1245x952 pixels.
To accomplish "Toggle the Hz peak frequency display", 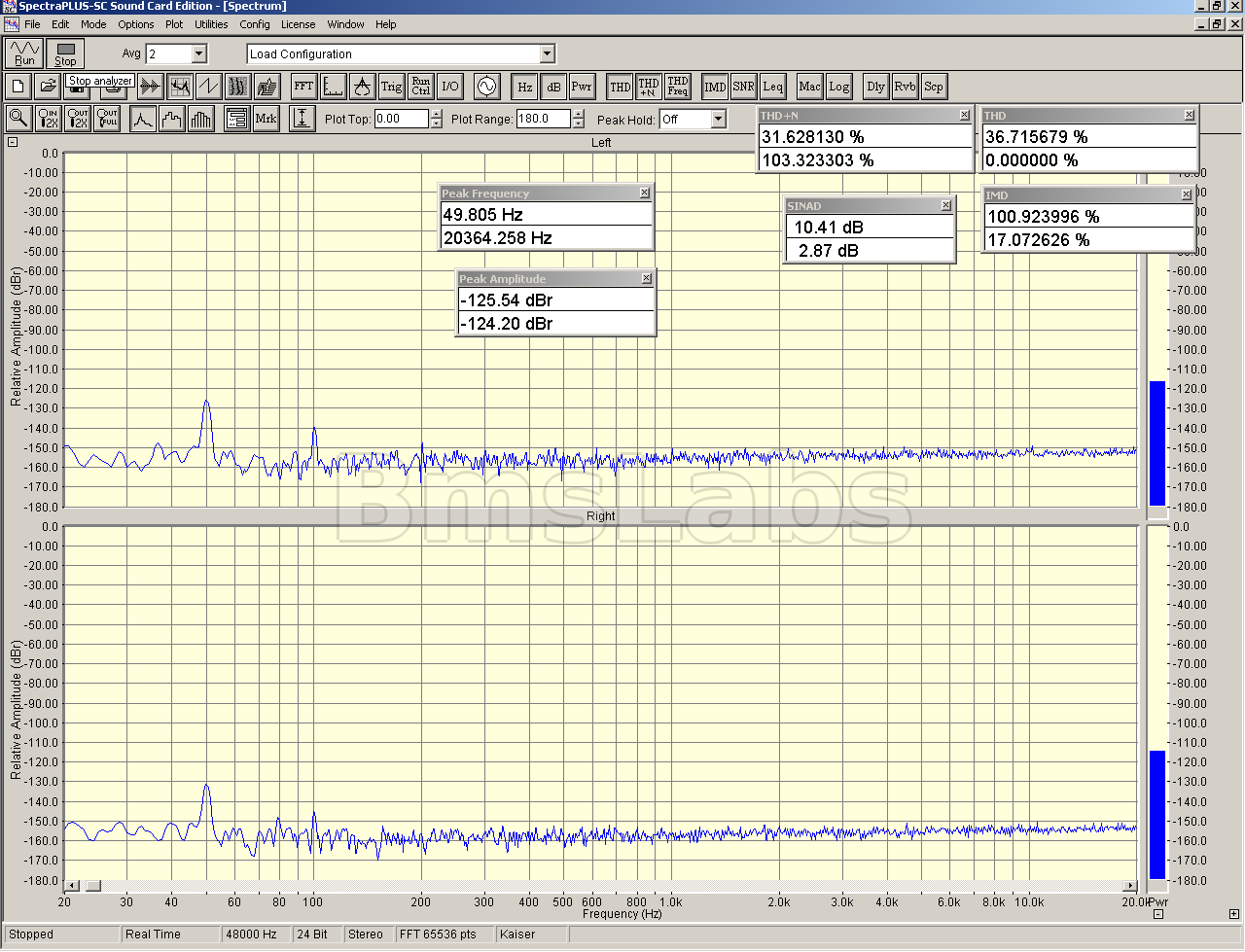I will (x=524, y=87).
